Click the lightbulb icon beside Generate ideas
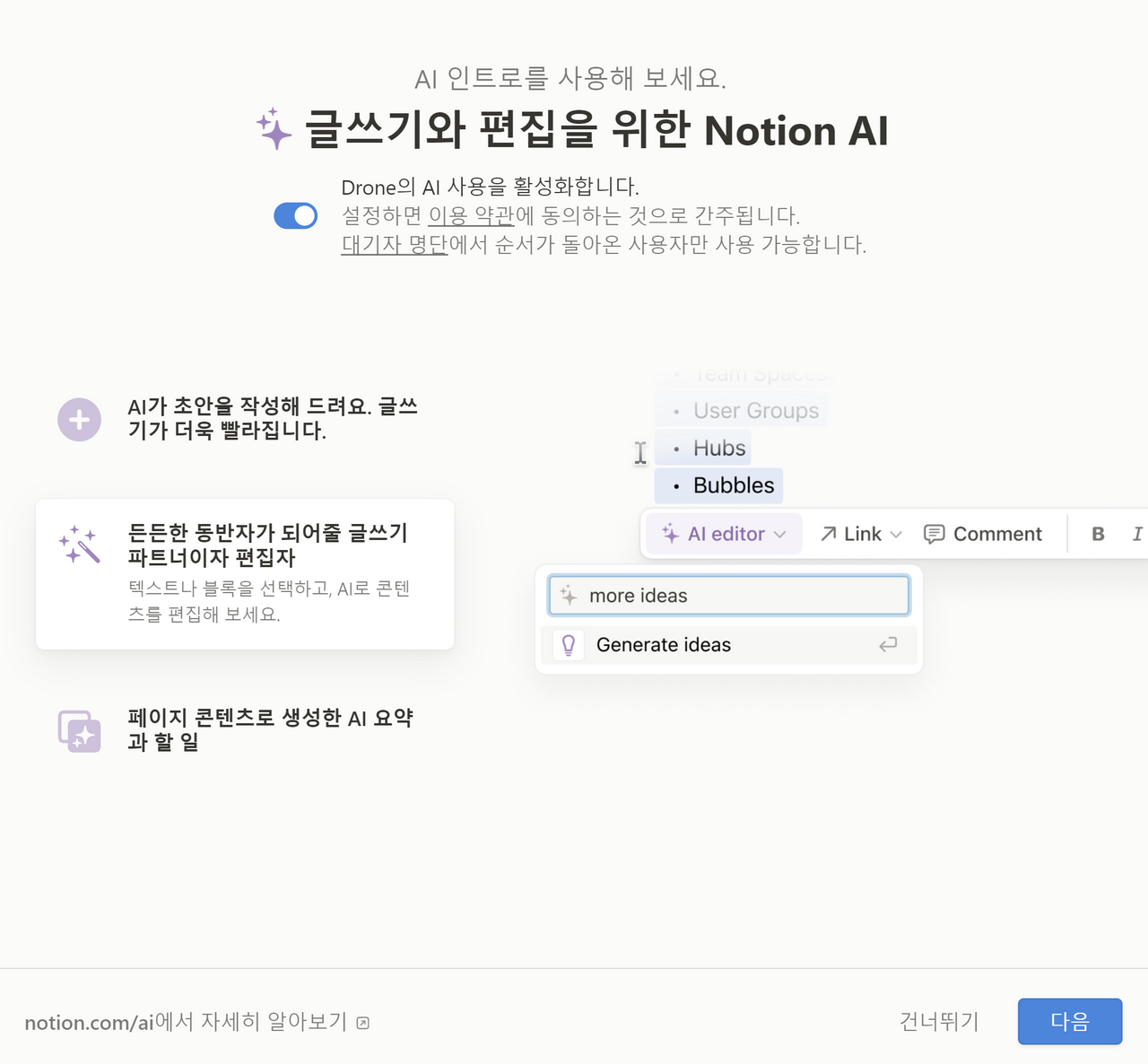 click(x=568, y=644)
